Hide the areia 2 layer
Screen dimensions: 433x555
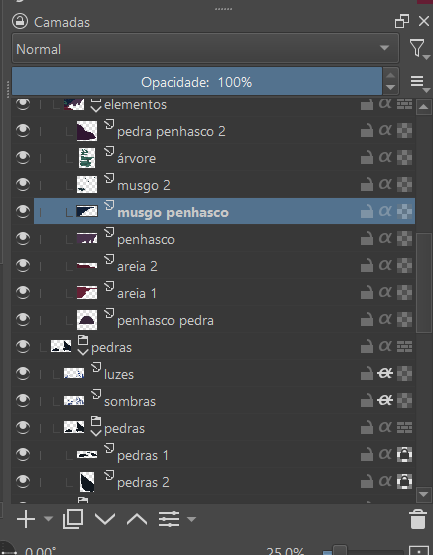pos(23,265)
